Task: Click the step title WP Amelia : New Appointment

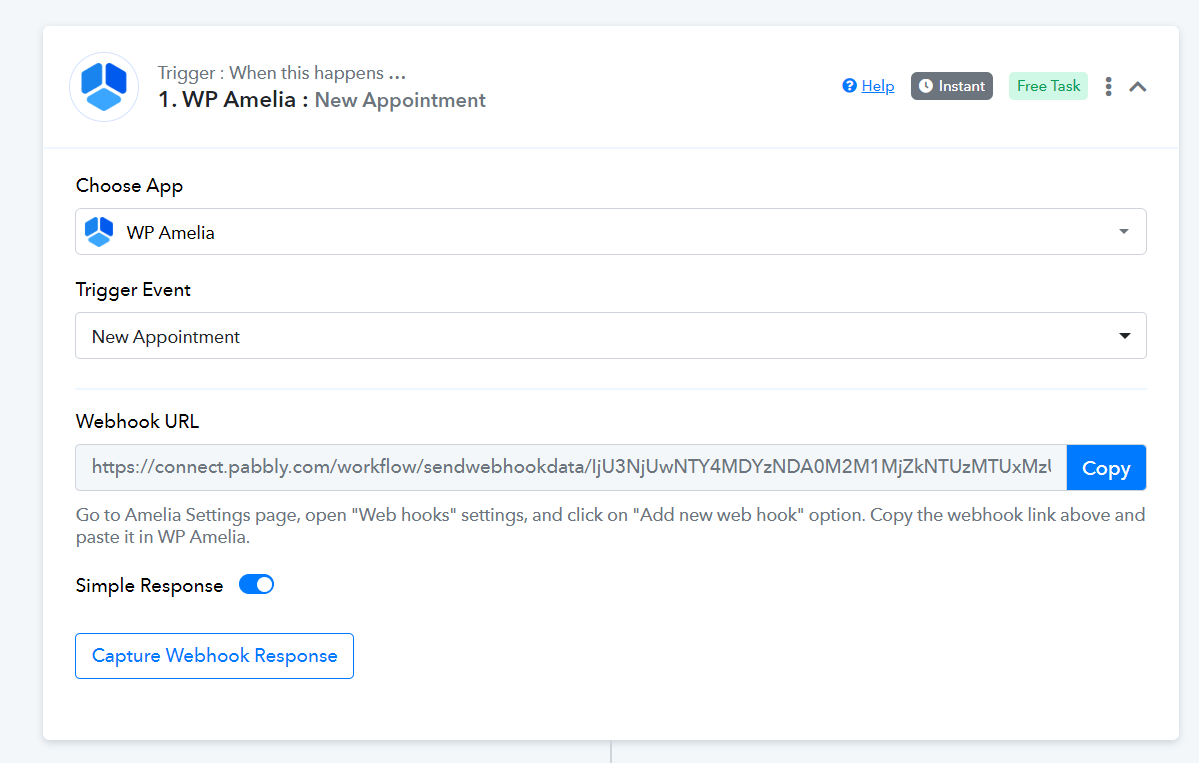Action: click(322, 100)
